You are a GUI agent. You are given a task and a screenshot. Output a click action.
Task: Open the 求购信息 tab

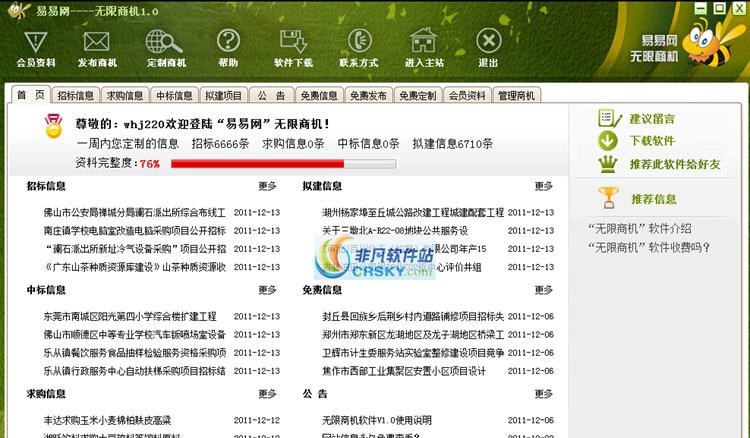coord(125,95)
